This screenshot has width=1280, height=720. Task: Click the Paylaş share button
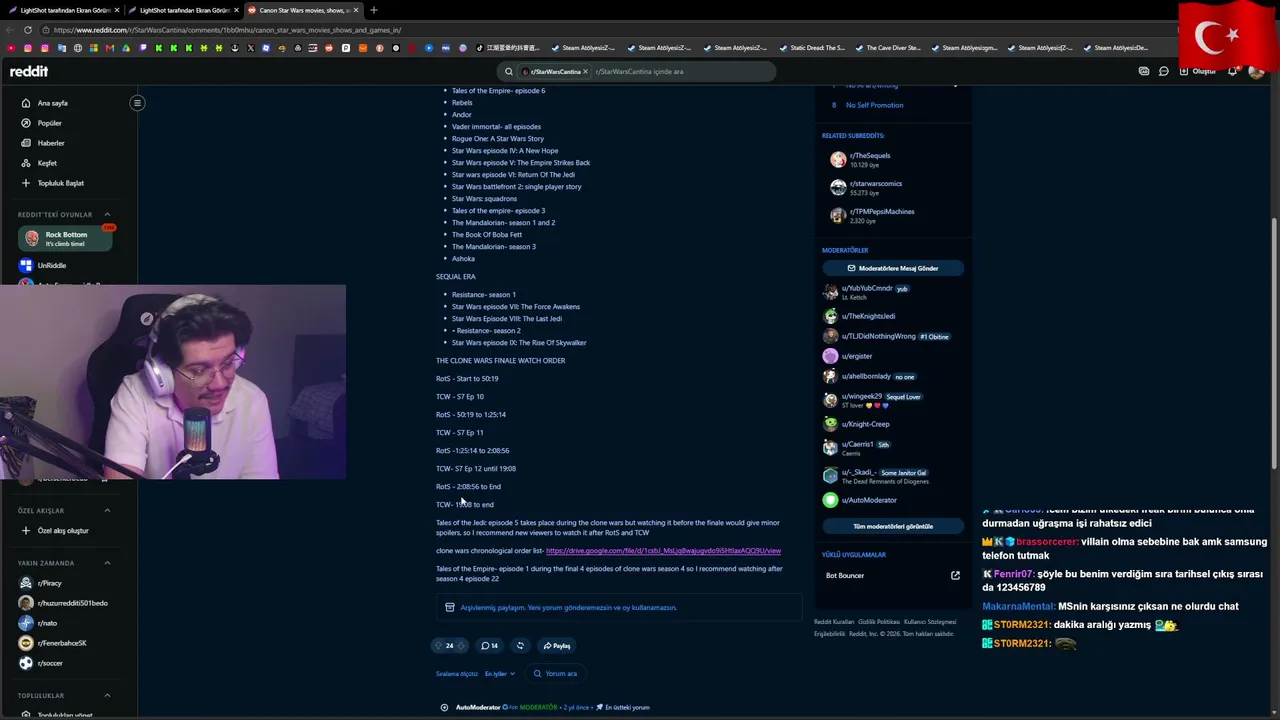click(556, 646)
